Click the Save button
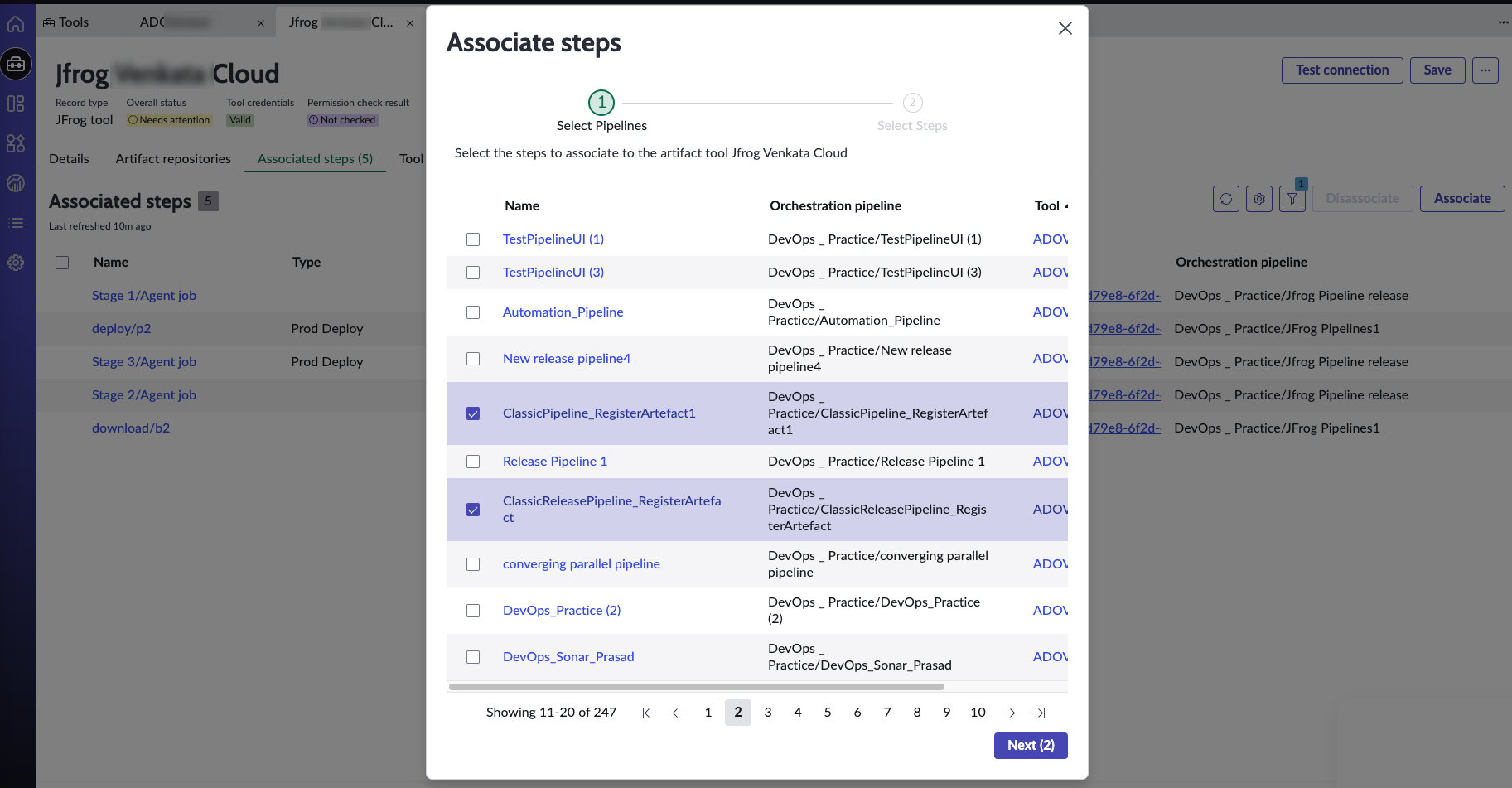Image resolution: width=1512 pixels, height=788 pixels. point(1437,70)
